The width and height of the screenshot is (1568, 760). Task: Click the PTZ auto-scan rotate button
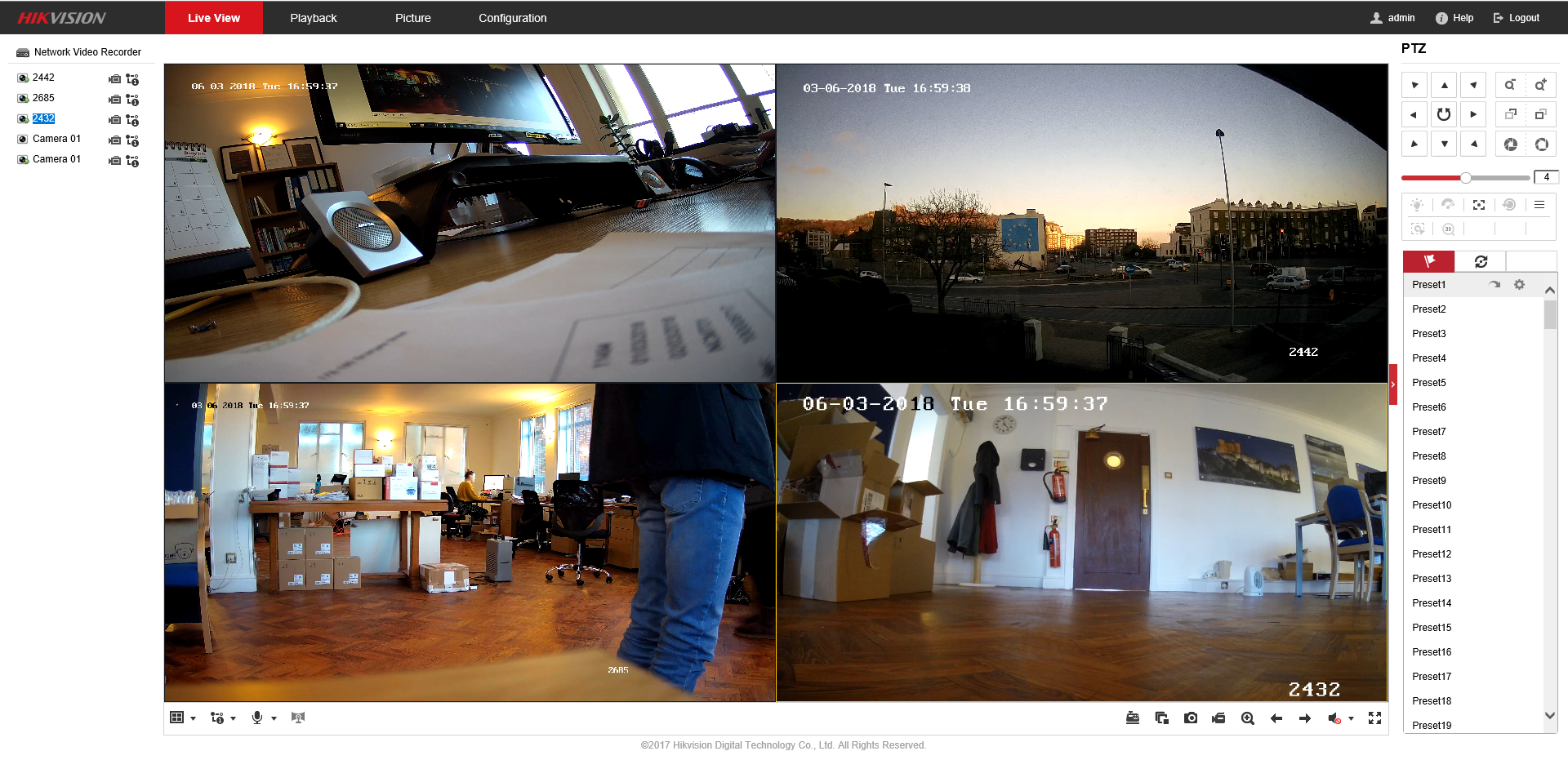1444,114
